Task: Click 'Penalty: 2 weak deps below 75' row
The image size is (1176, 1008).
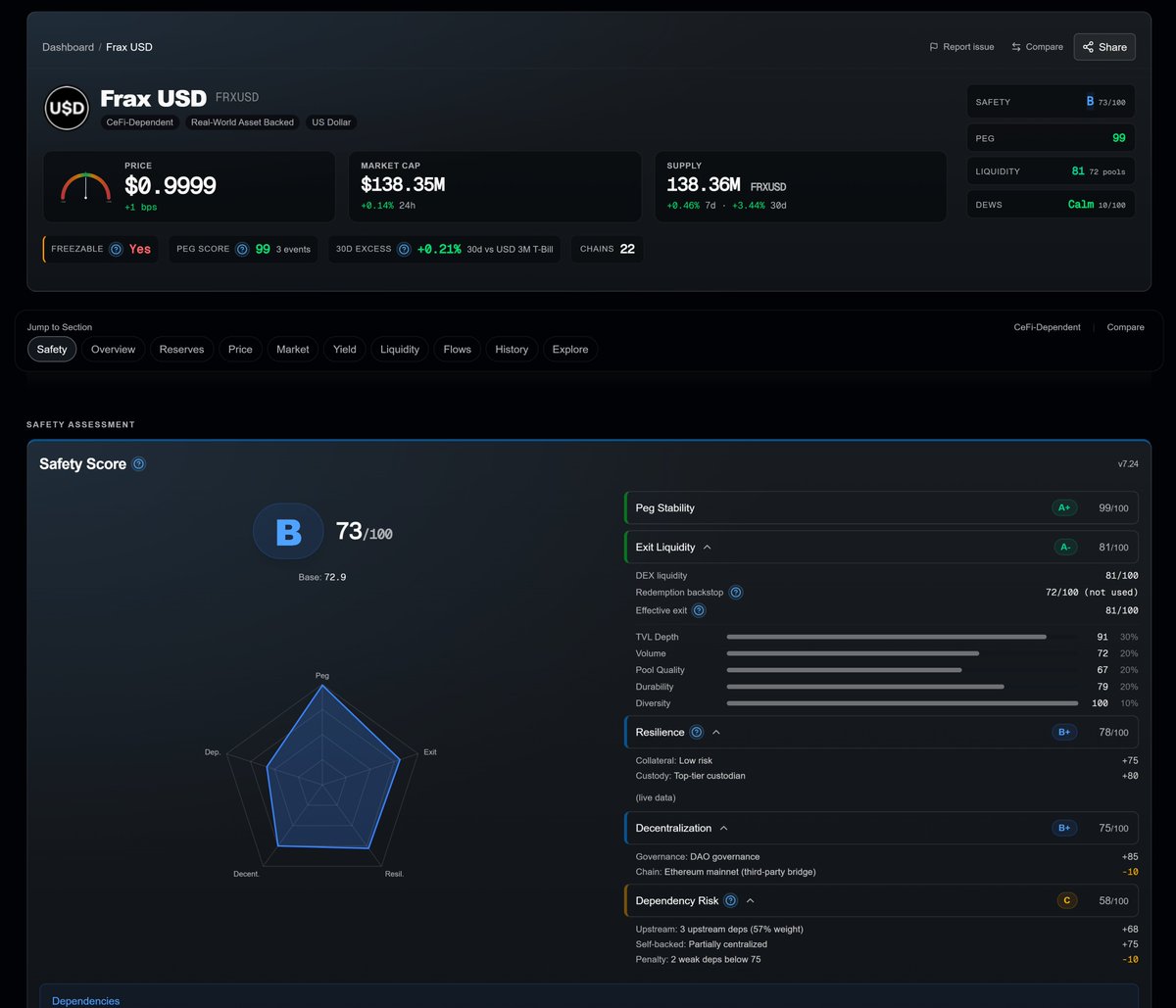Action: tap(887, 959)
